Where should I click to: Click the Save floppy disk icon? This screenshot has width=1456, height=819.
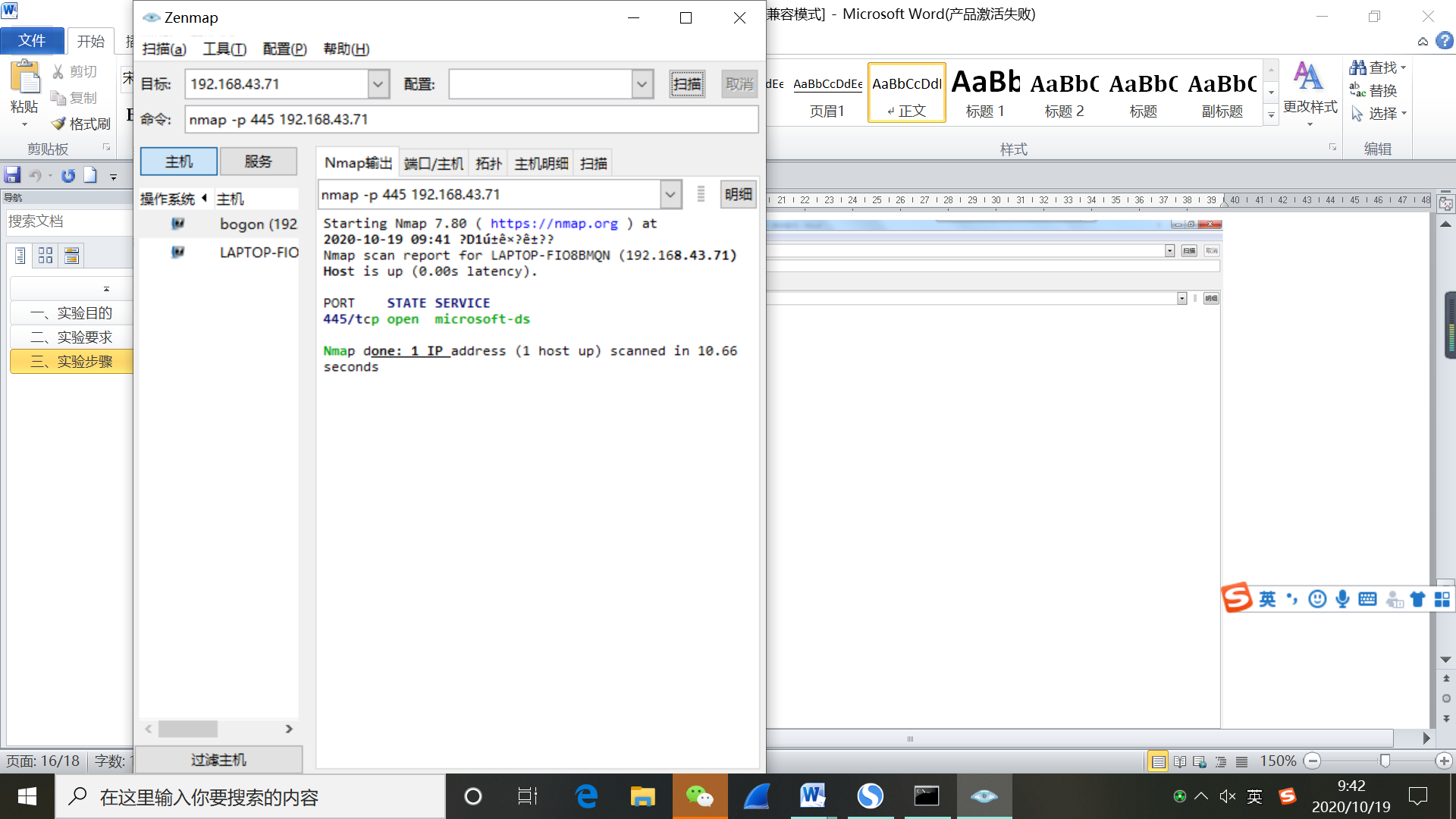point(12,175)
